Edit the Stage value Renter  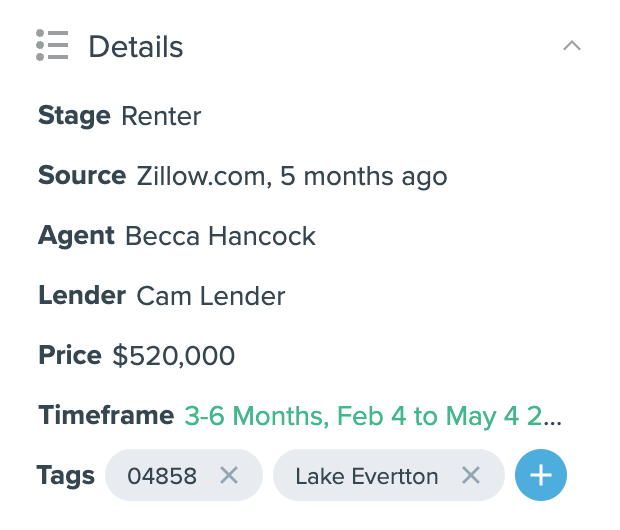[x=161, y=116]
